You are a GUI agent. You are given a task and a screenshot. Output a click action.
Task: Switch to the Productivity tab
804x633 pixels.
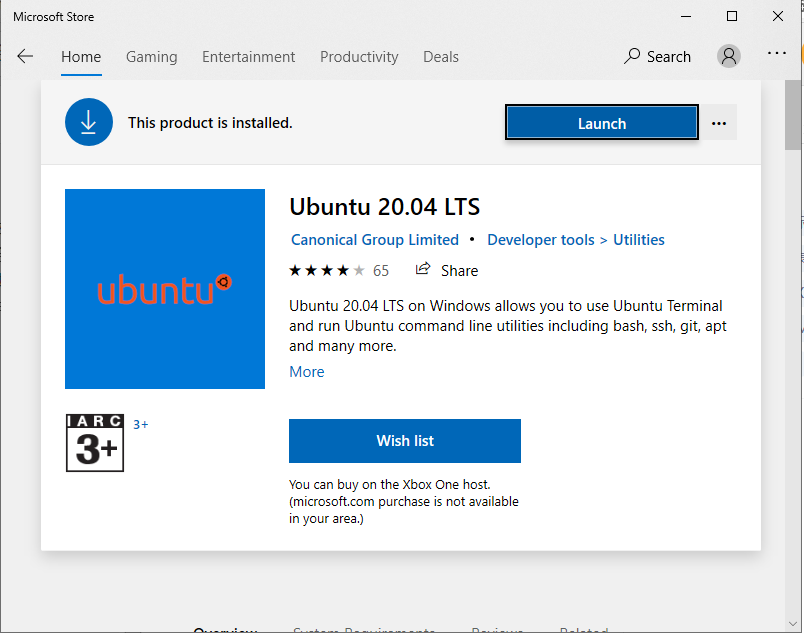pos(359,57)
